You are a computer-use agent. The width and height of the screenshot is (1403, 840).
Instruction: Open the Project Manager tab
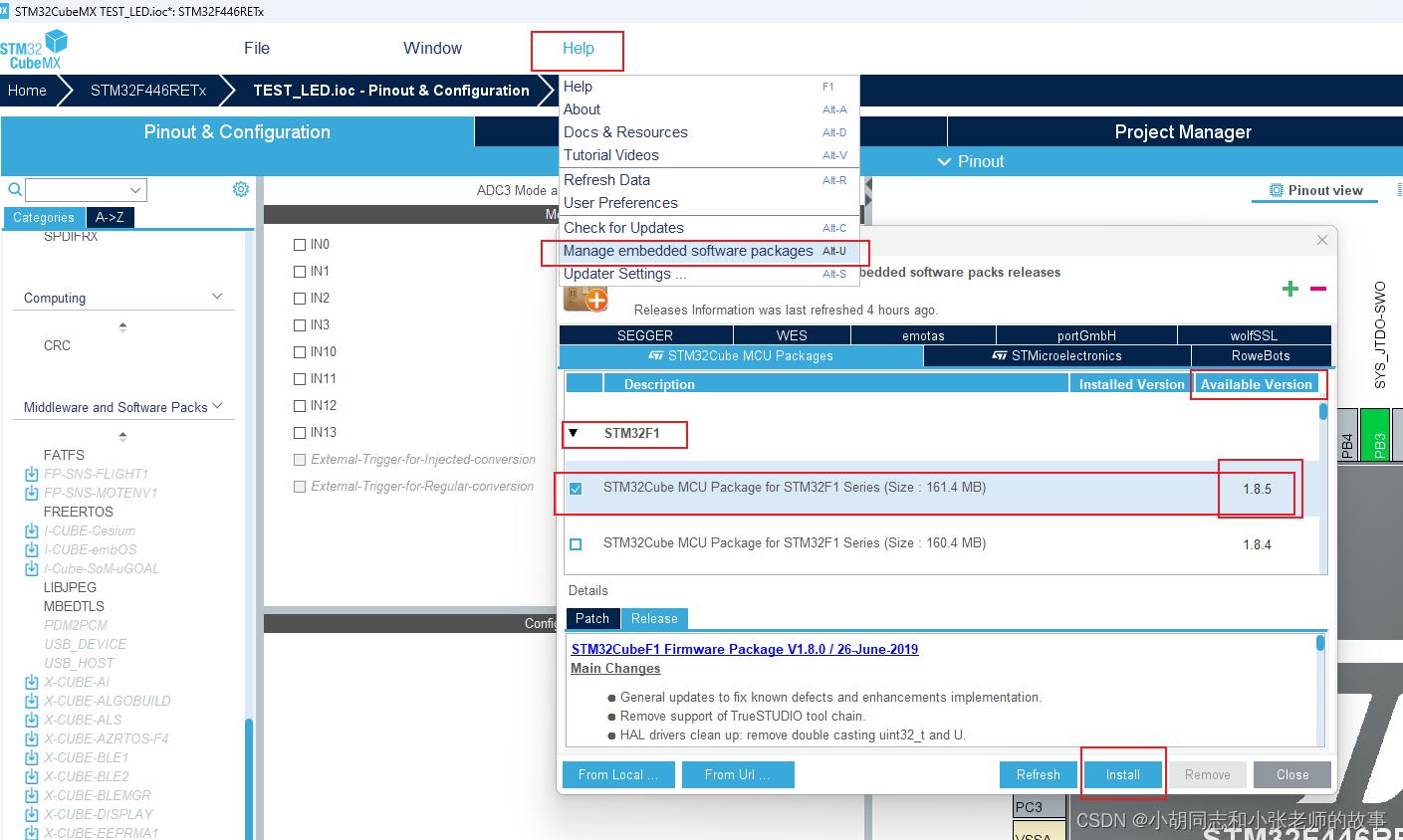click(1183, 131)
